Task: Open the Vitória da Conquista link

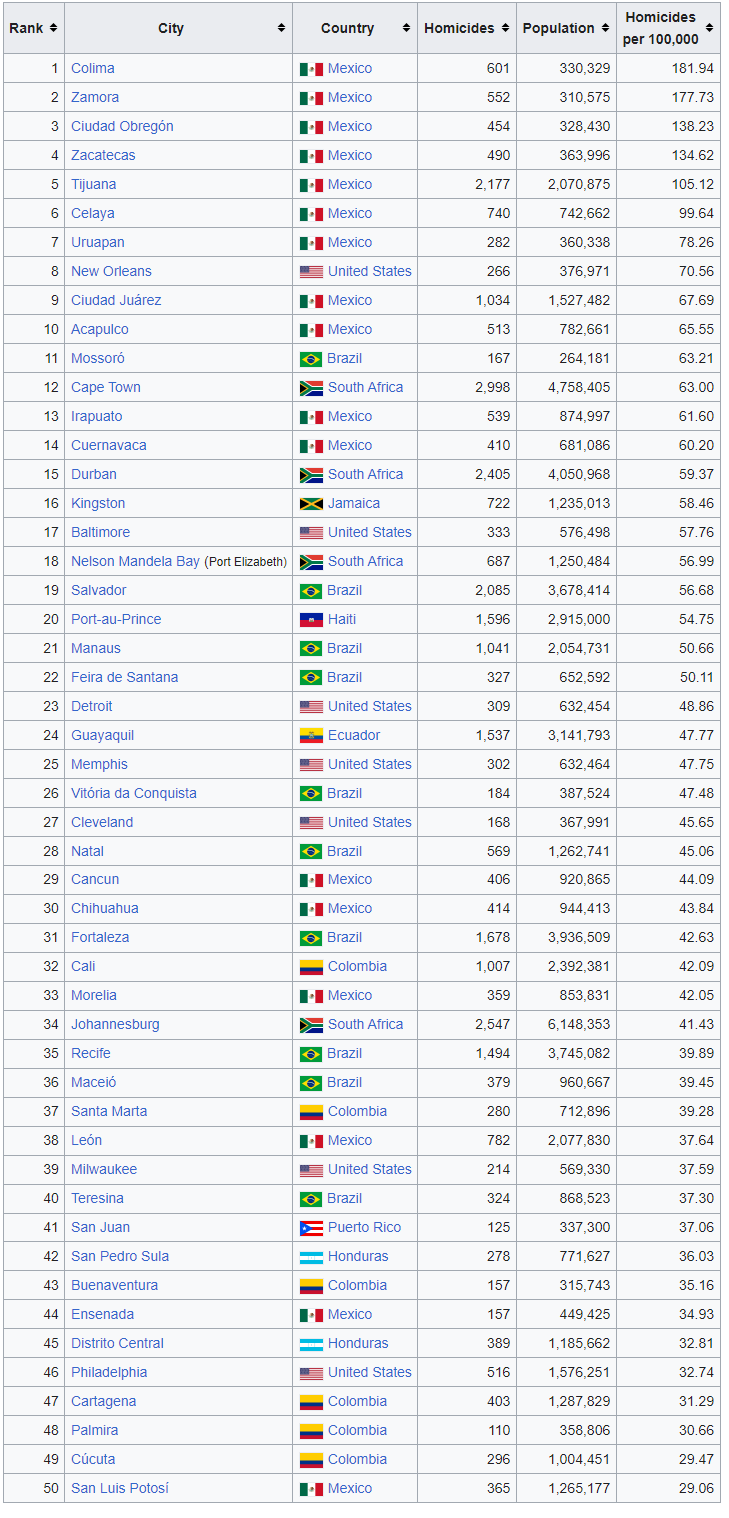Action: point(134,793)
